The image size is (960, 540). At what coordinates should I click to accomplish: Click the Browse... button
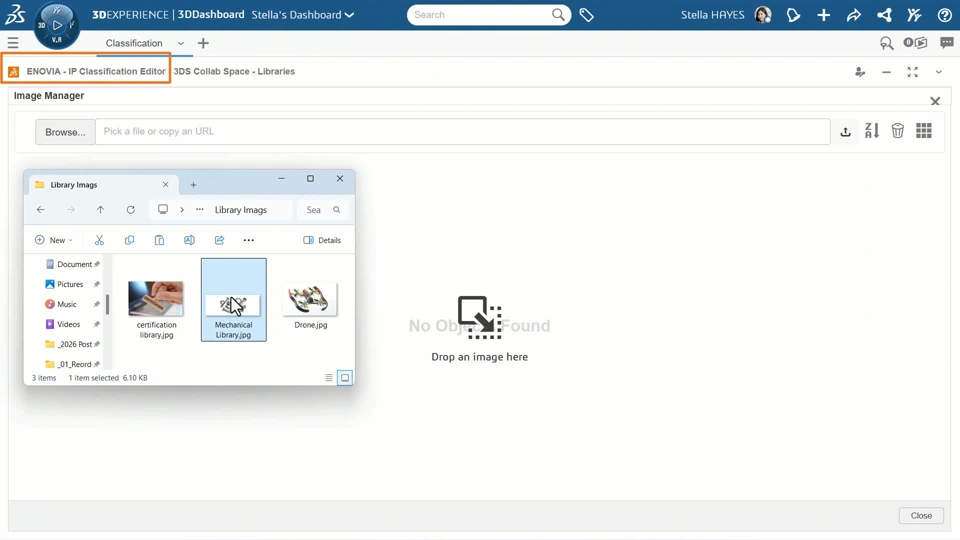65,132
